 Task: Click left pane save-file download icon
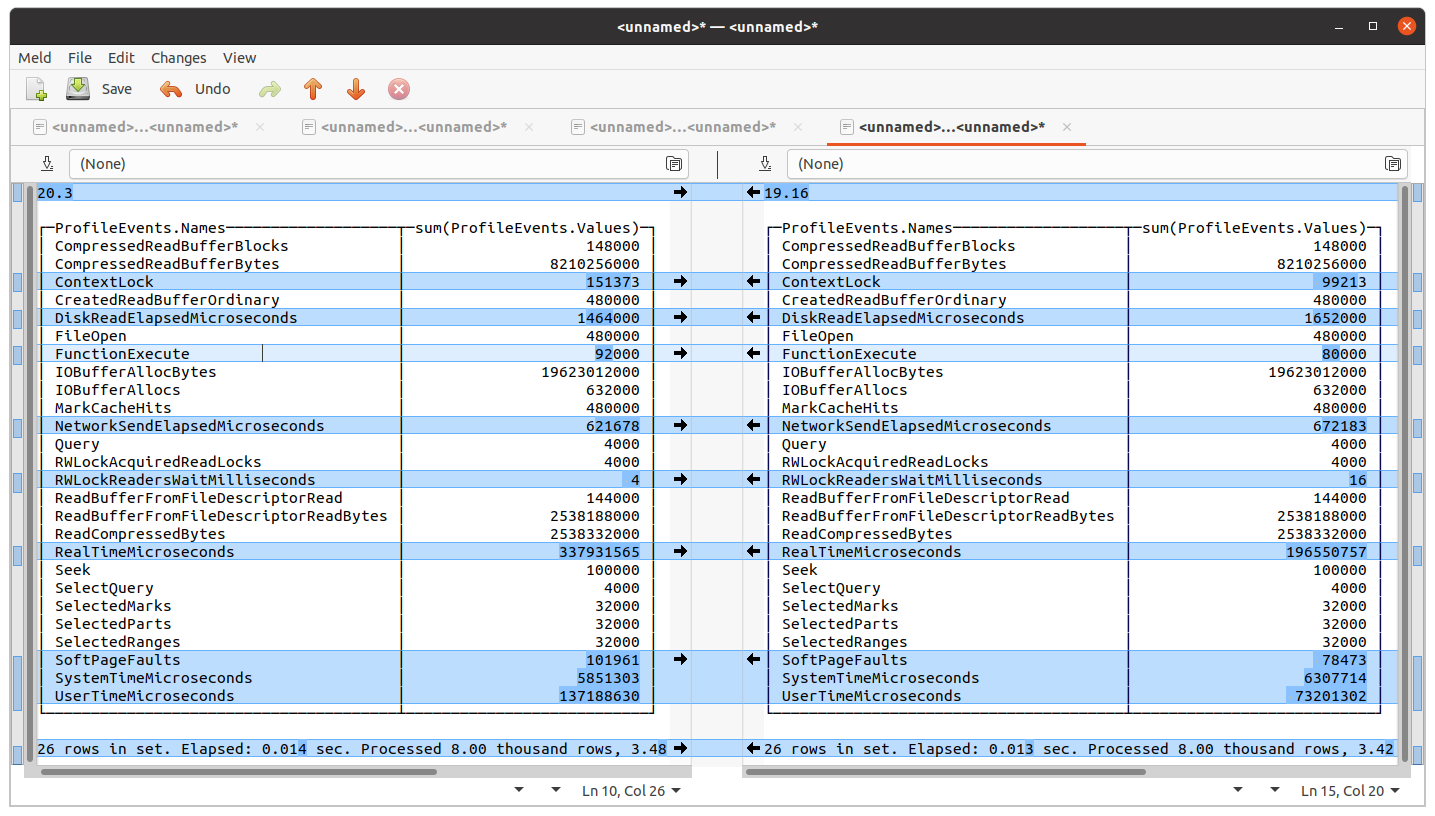tap(47, 164)
